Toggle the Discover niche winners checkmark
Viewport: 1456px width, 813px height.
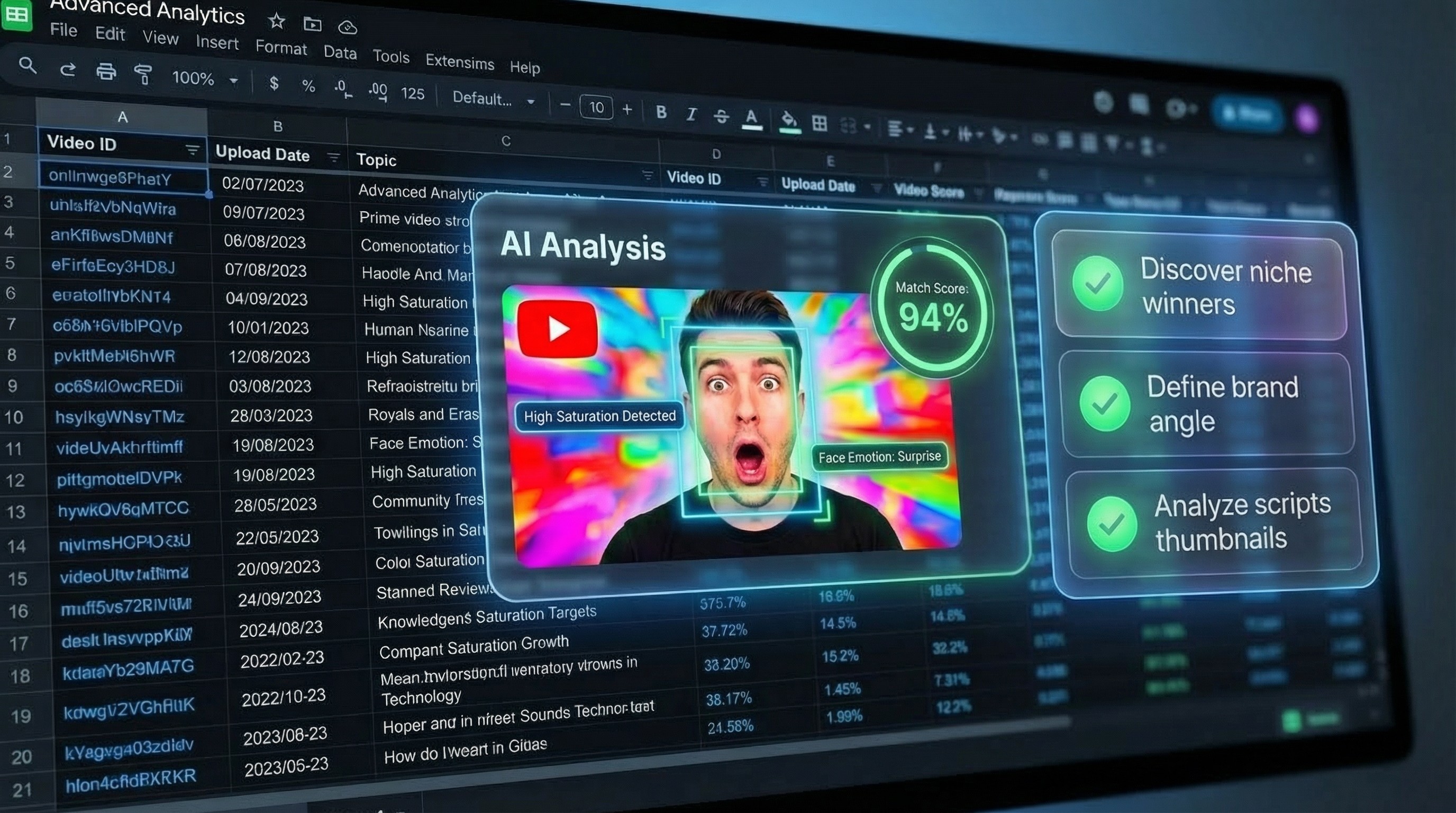point(1097,283)
